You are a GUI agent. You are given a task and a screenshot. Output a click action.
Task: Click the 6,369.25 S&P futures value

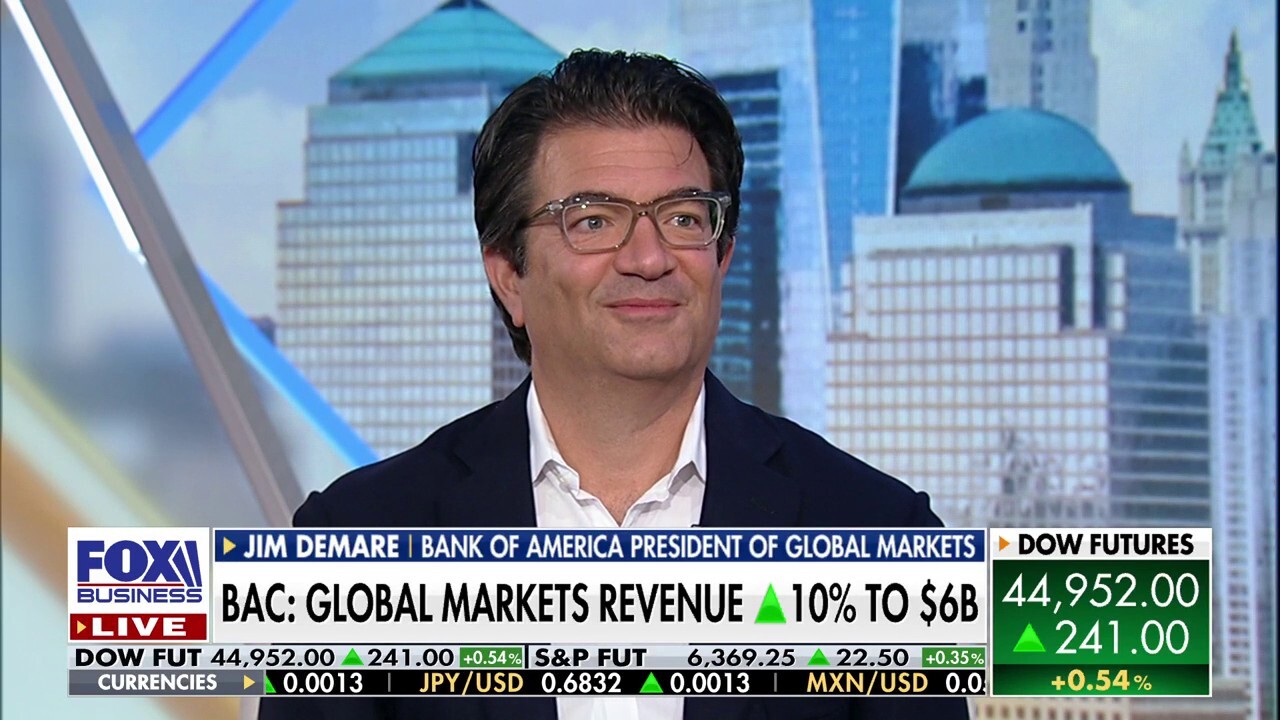pyautogui.click(x=742, y=657)
